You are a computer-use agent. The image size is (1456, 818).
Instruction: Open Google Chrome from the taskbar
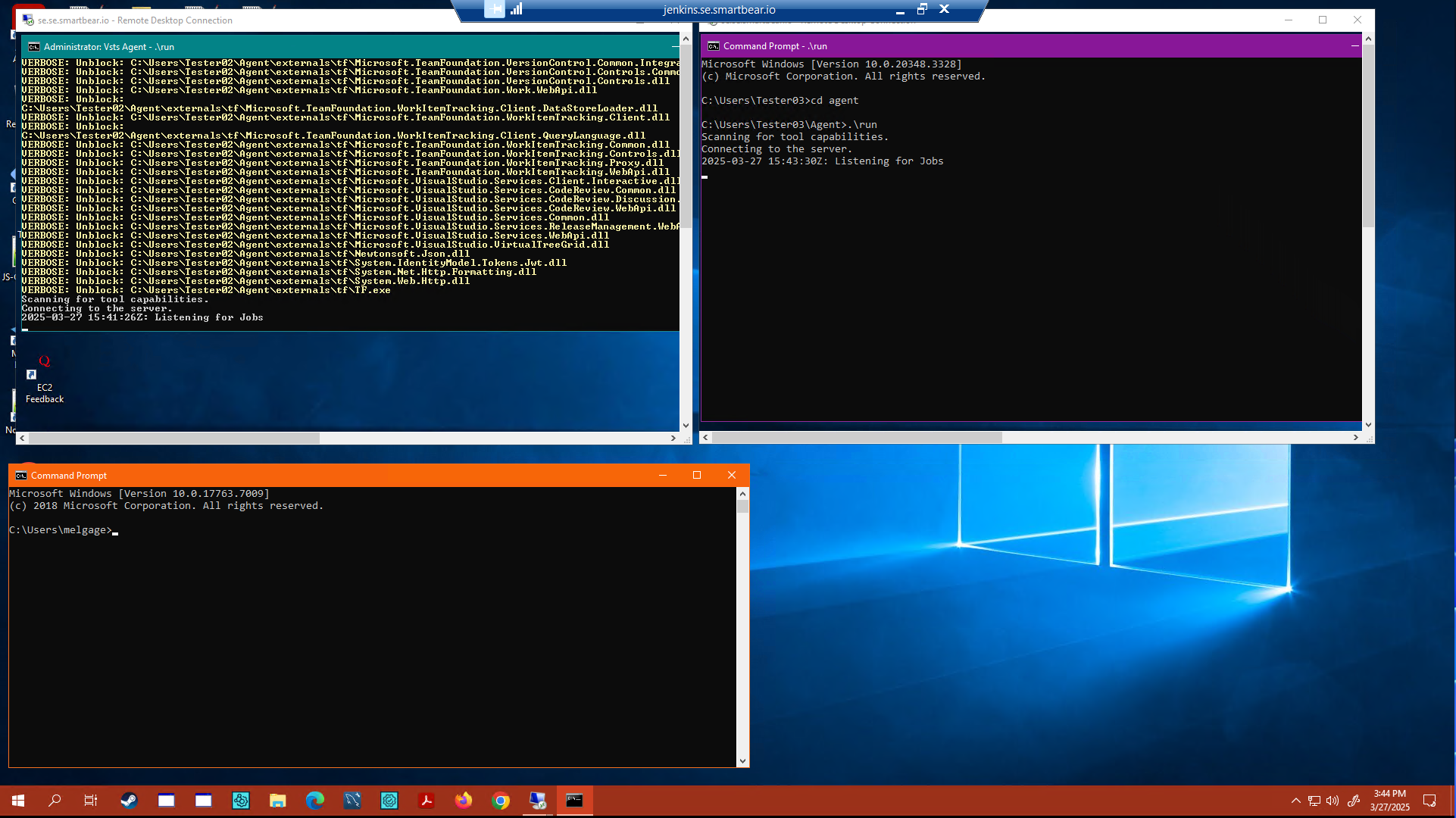(x=501, y=801)
